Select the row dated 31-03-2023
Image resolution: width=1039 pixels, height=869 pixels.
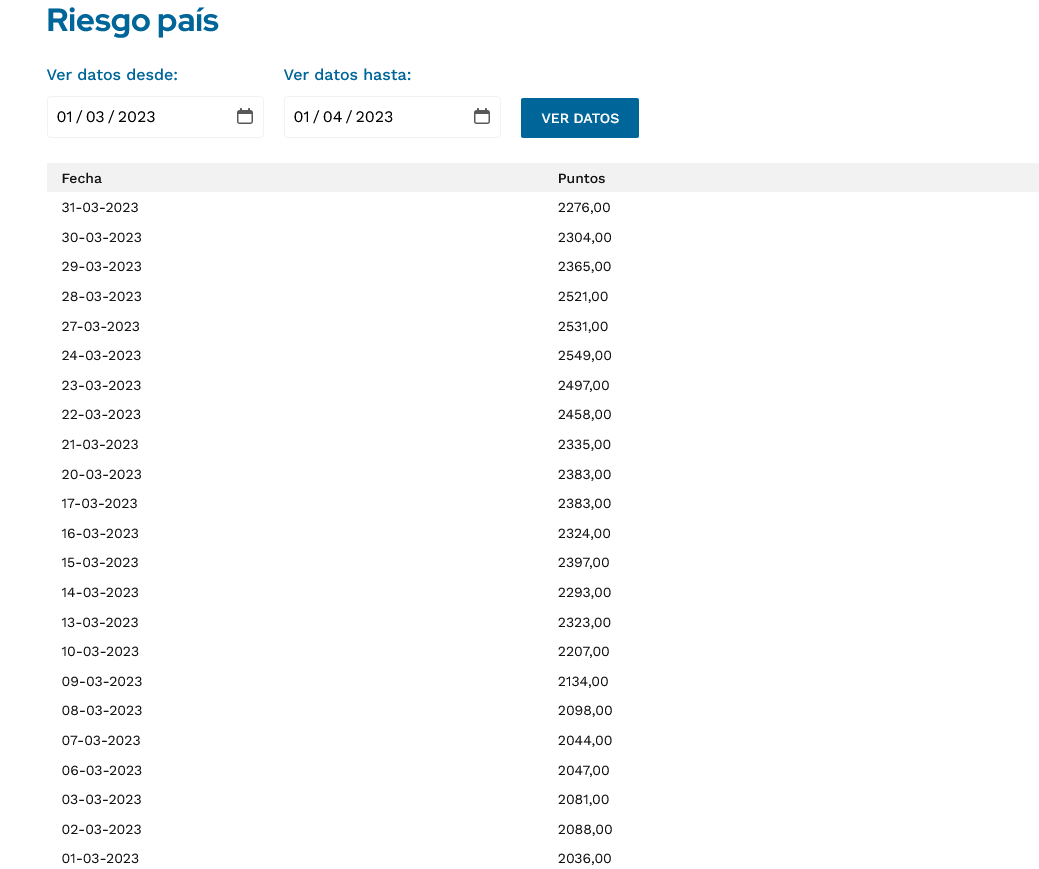click(x=543, y=207)
